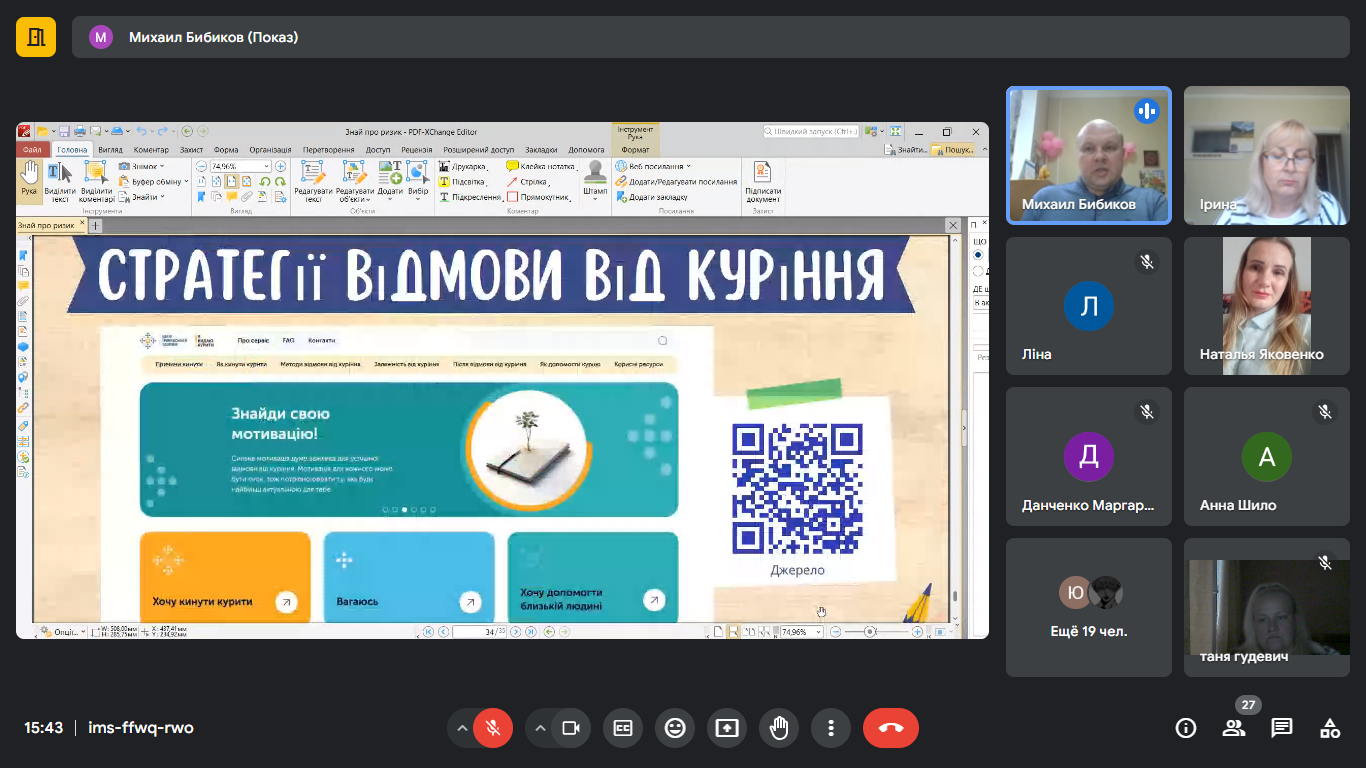
Task: Select the Підкреслення underline tool
Action: coord(471,197)
